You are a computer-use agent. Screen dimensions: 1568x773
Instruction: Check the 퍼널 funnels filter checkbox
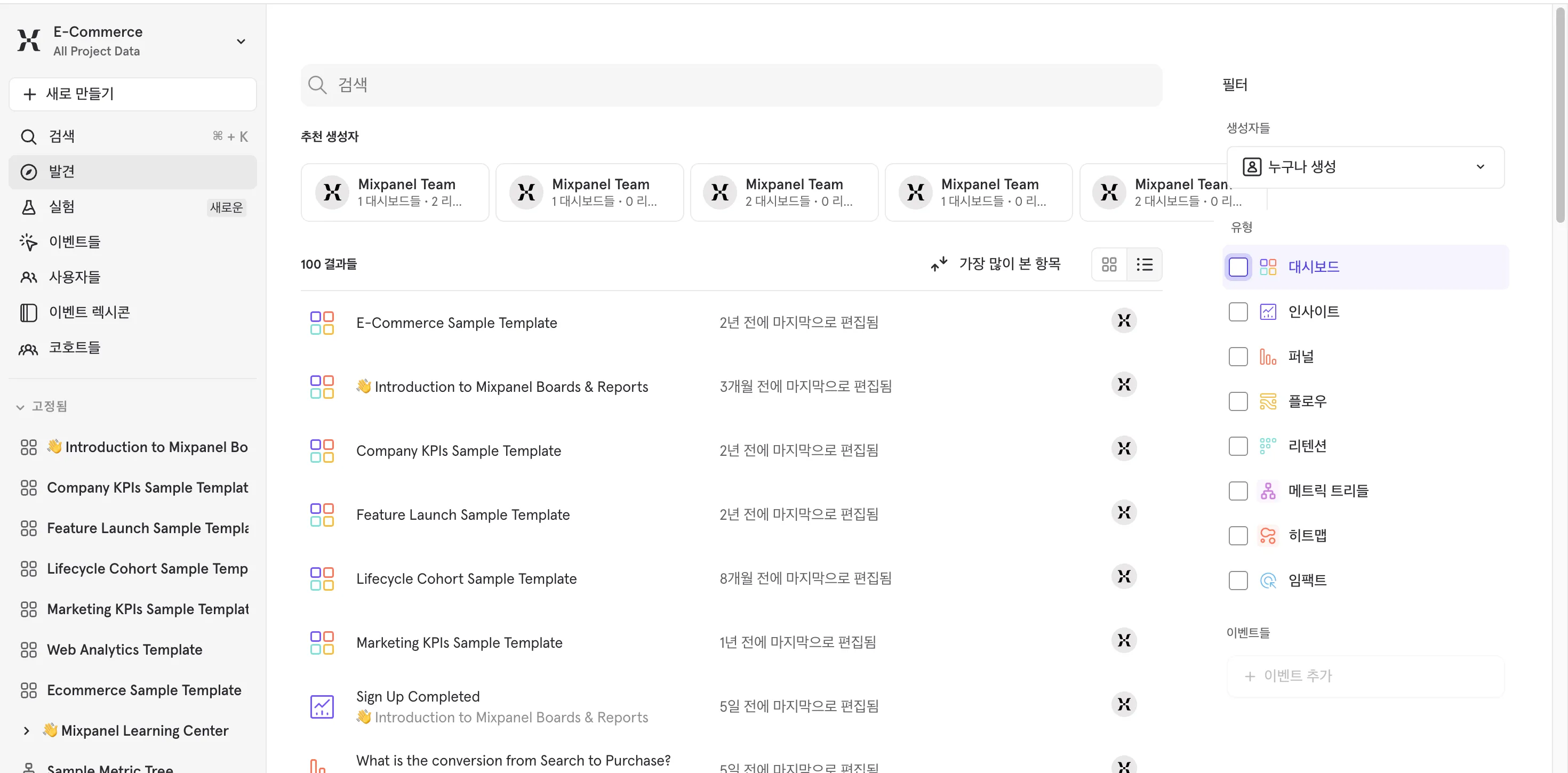(1238, 357)
